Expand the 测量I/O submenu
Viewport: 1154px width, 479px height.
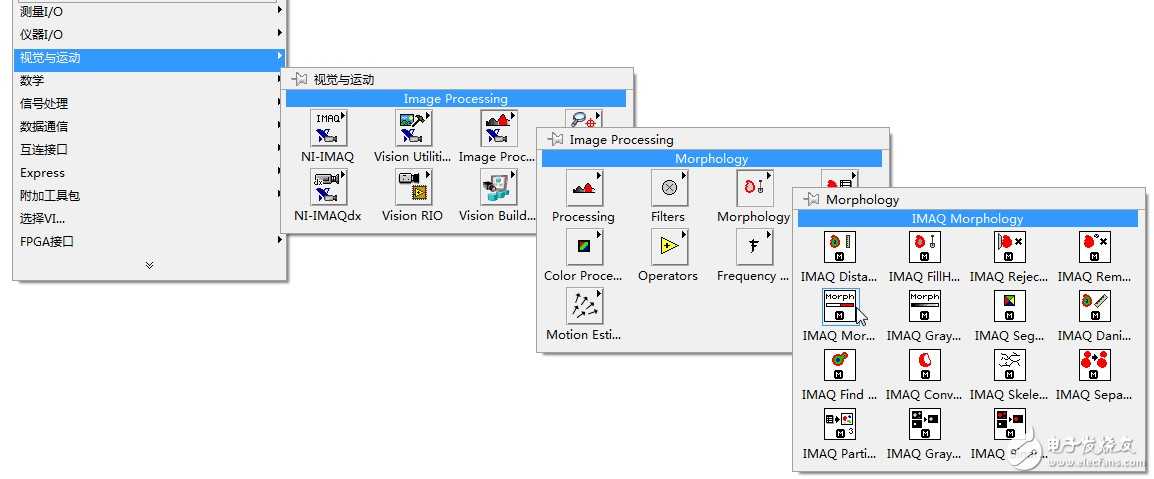tap(149, 11)
